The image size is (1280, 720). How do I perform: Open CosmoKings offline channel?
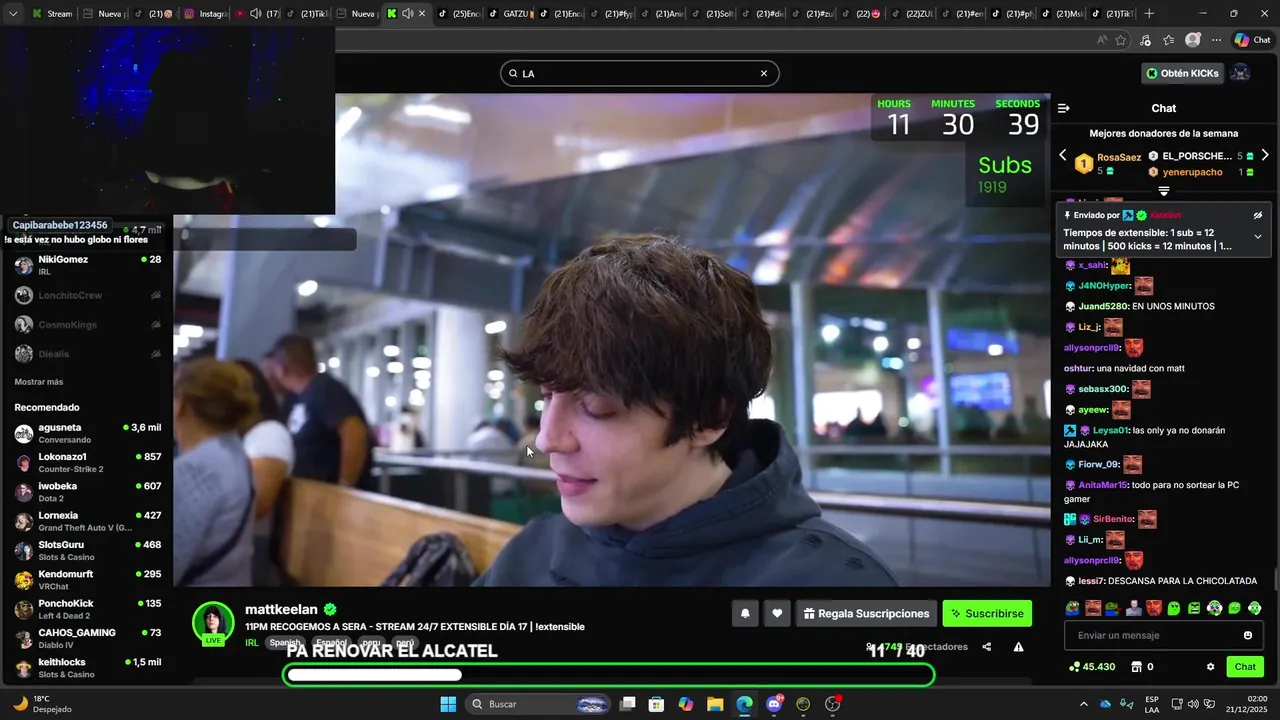point(87,324)
